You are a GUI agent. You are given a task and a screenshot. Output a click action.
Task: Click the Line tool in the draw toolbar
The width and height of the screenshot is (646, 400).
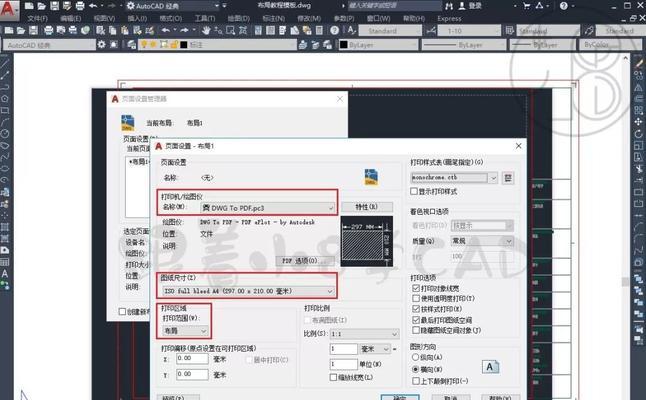[5, 64]
